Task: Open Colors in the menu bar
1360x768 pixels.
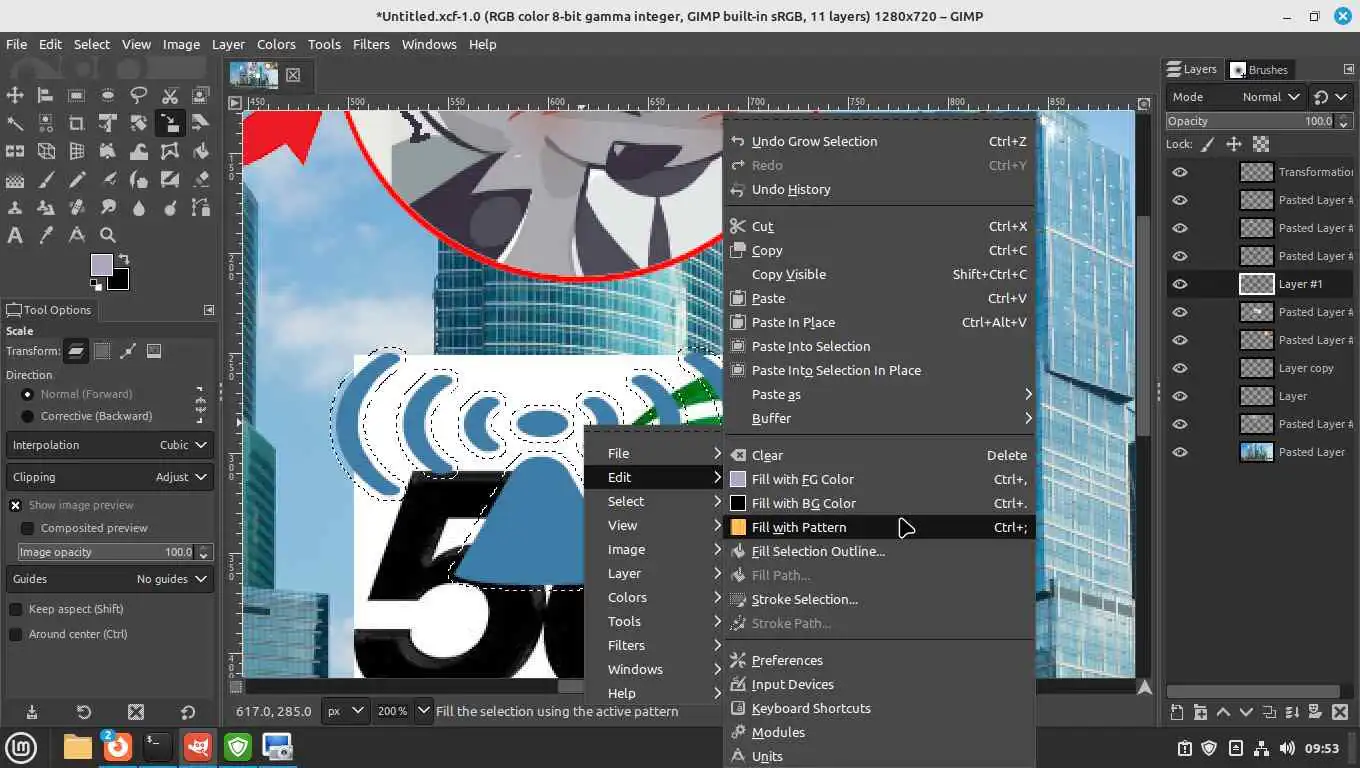Action: click(x=276, y=44)
